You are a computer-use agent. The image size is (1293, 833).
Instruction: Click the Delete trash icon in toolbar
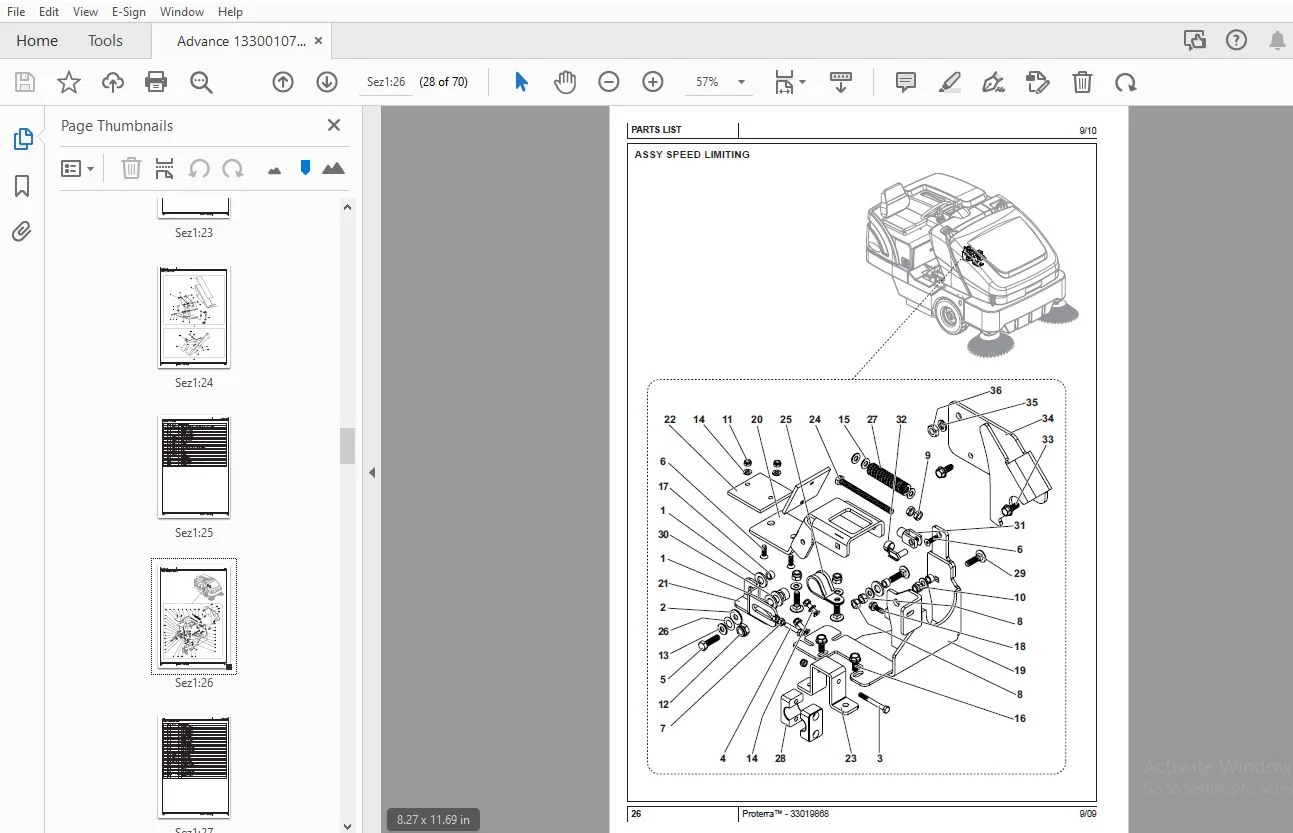pyautogui.click(x=1082, y=82)
